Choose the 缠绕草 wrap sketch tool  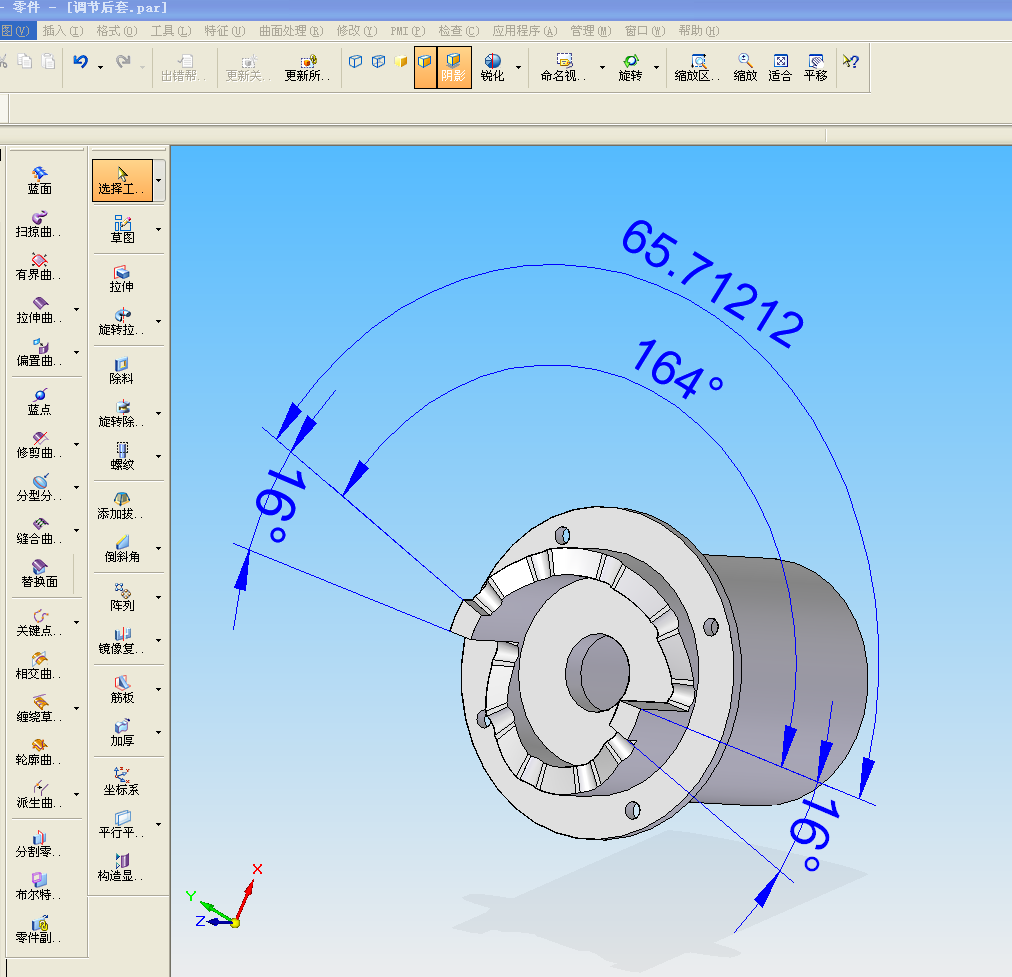tap(39, 709)
